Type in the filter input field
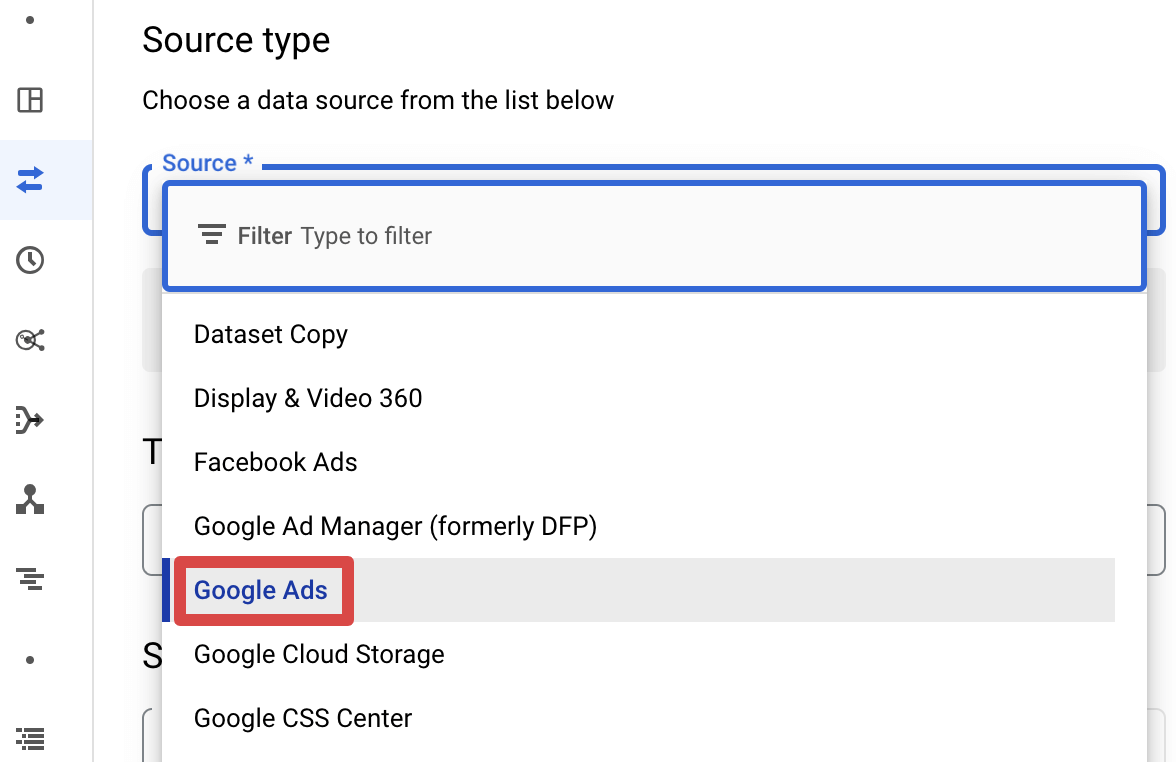Image resolution: width=1176 pixels, height=762 pixels. 654,236
